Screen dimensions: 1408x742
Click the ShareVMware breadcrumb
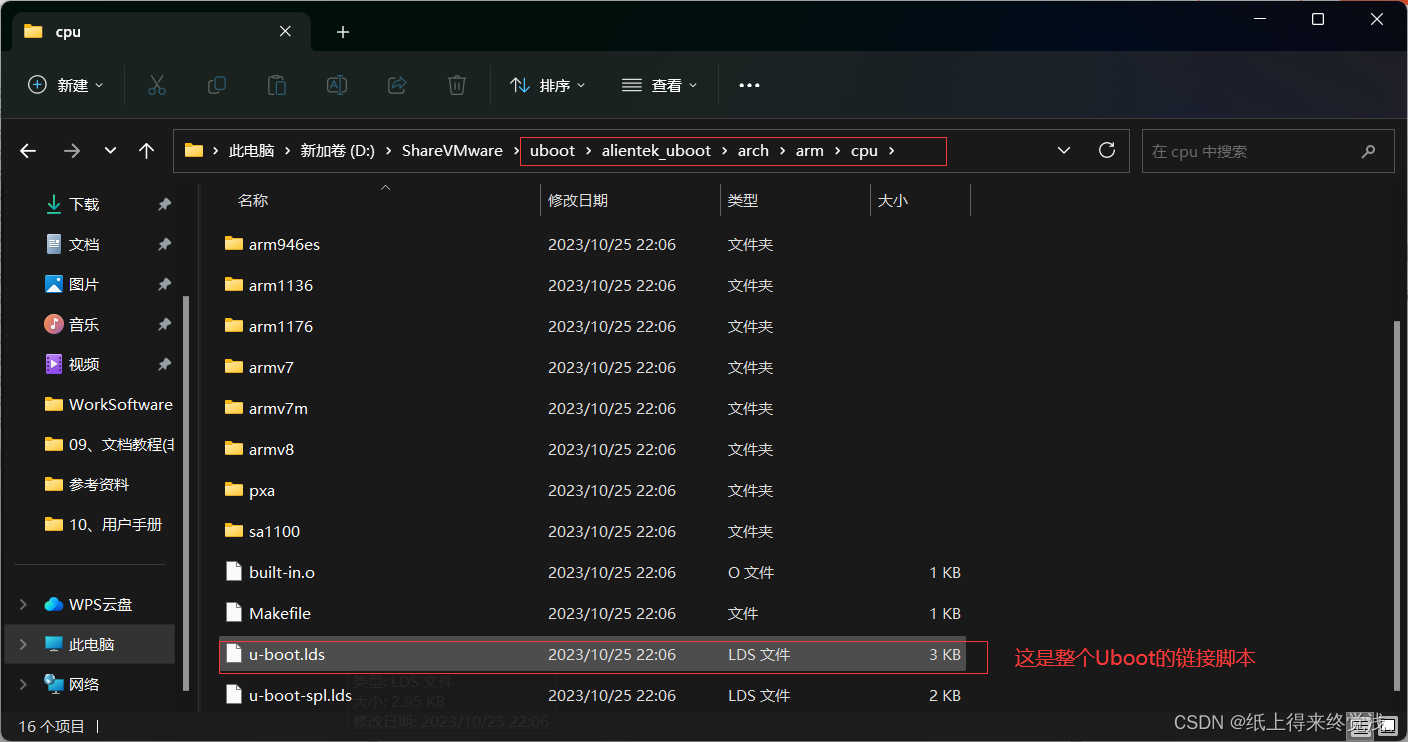click(x=452, y=151)
